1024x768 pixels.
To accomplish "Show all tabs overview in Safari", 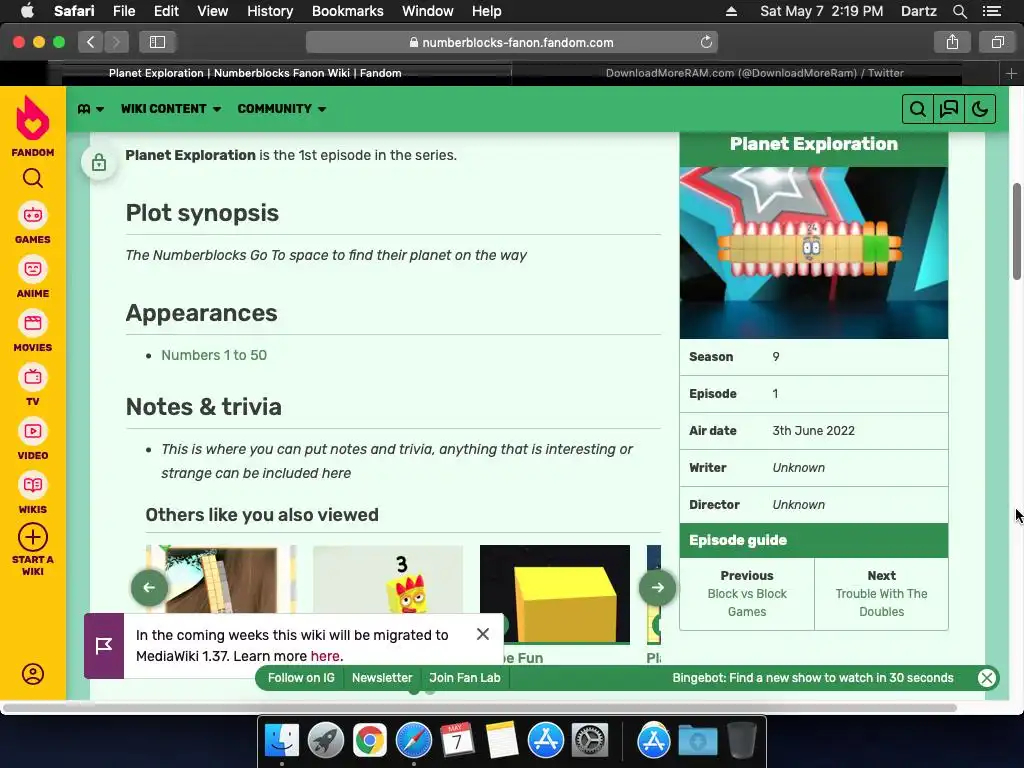I will click(x=997, y=42).
